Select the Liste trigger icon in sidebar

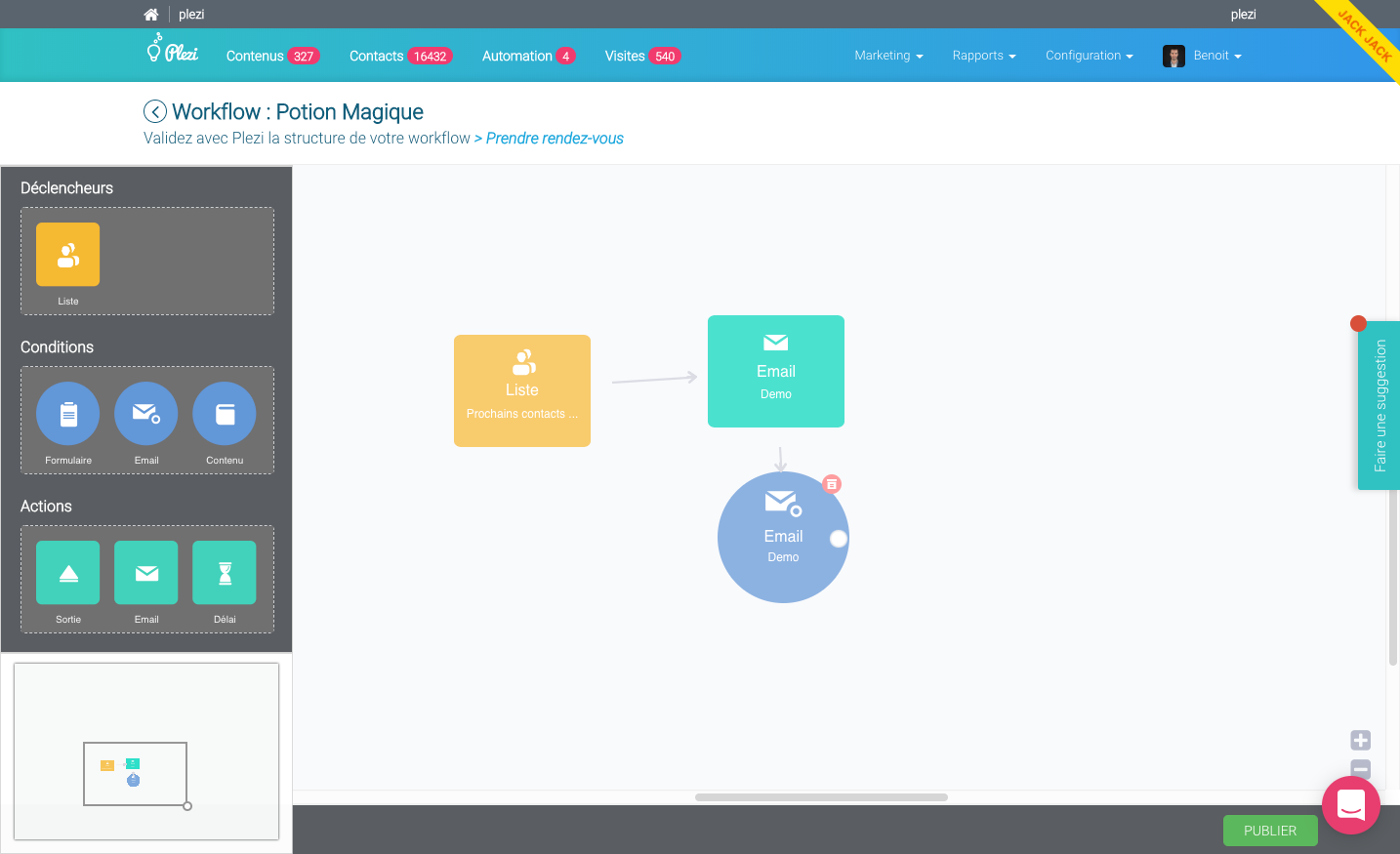(x=68, y=255)
